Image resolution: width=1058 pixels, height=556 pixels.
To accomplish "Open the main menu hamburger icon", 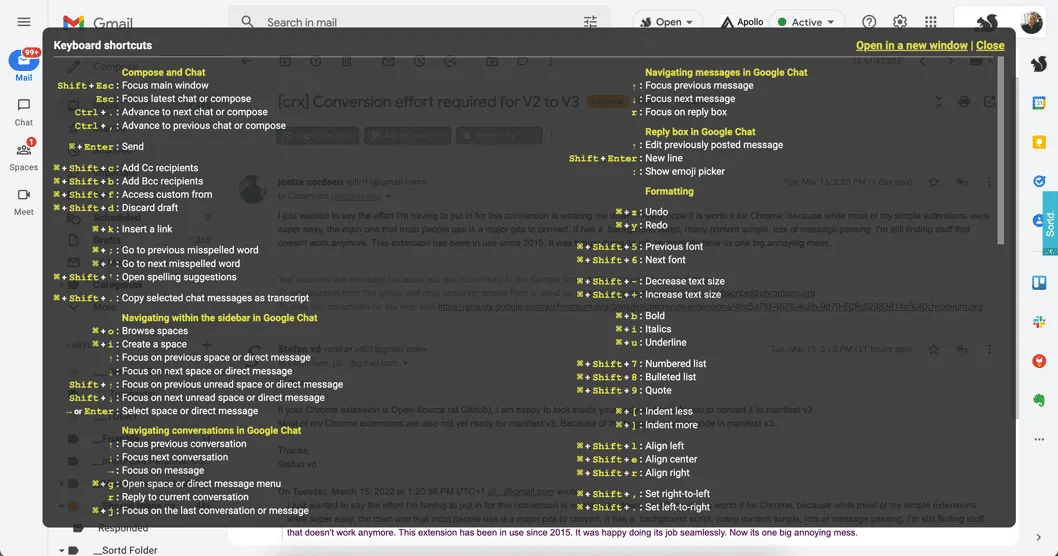I will point(24,22).
